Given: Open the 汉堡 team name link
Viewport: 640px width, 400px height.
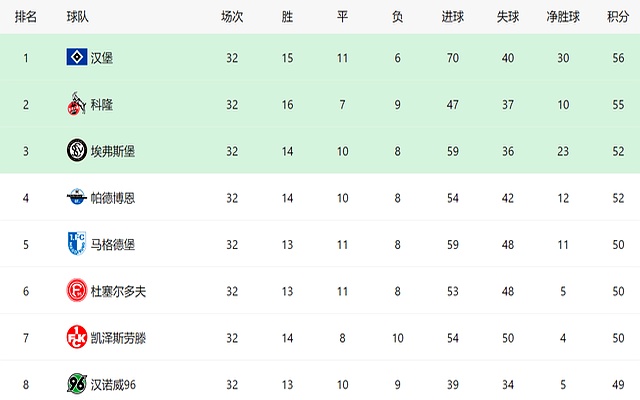Looking at the screenshot, I should click(102, 58).
